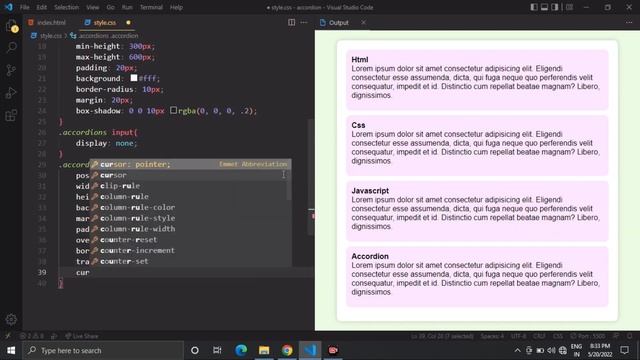Choose the 'counter-set' suggestion
This screenshot has height=360, width=640.
tap(190, 261)
